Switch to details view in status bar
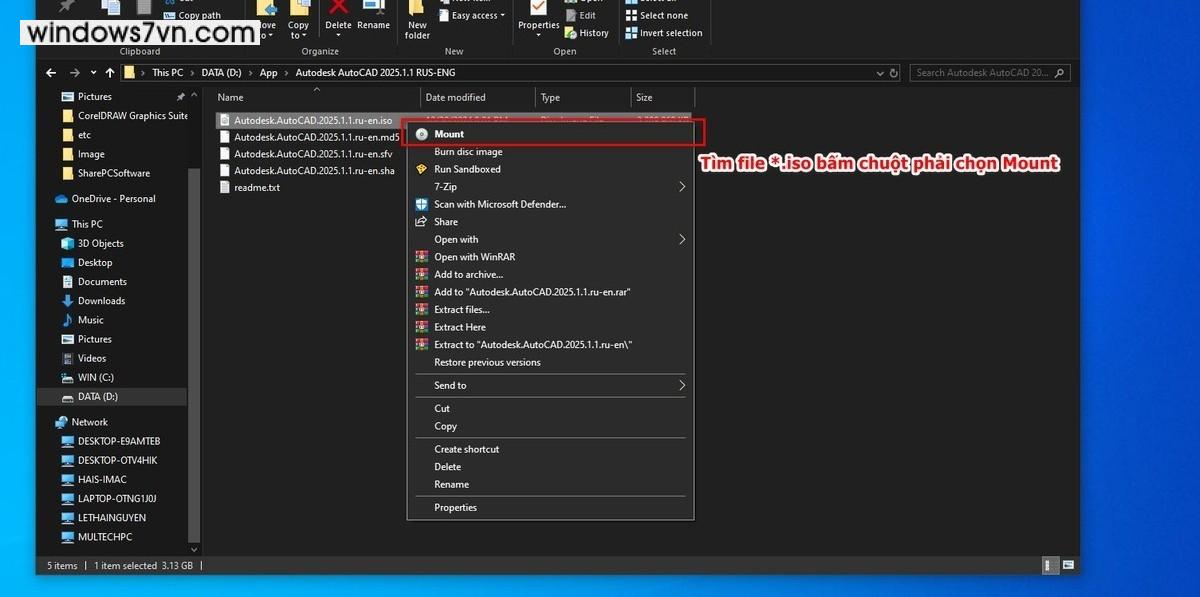Viewport: 1200px width, 597px height. (x=1049, y=566)
